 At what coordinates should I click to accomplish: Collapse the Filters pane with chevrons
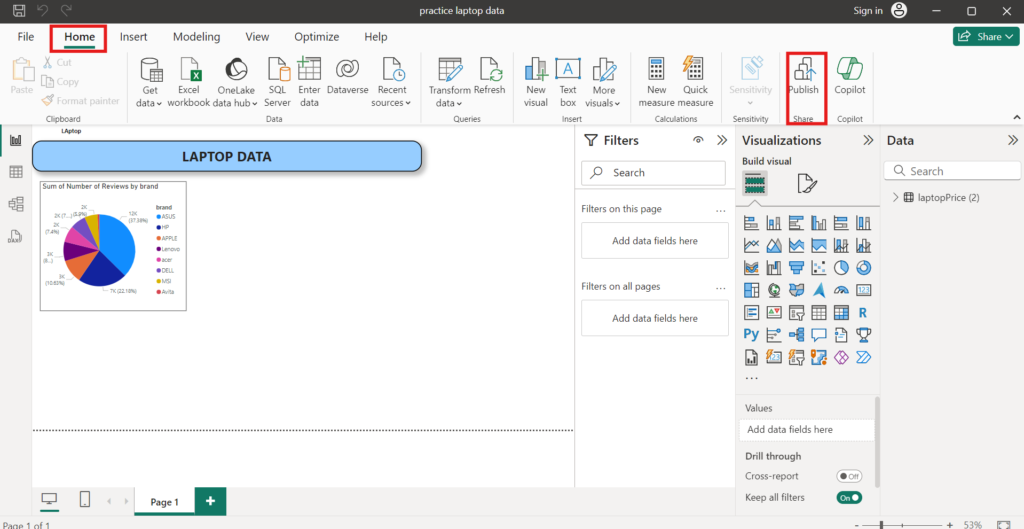[x=722, y=140]
